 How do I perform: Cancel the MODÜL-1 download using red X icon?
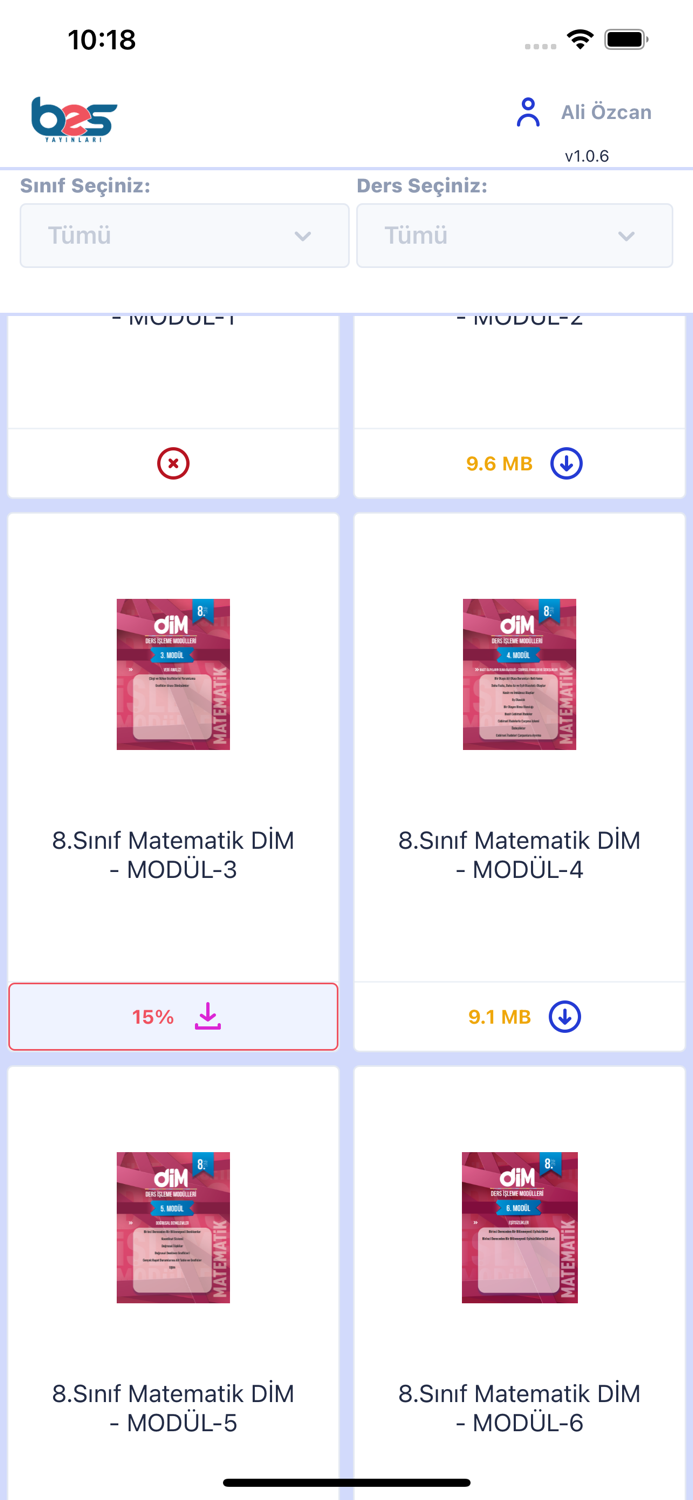point(173,464)
